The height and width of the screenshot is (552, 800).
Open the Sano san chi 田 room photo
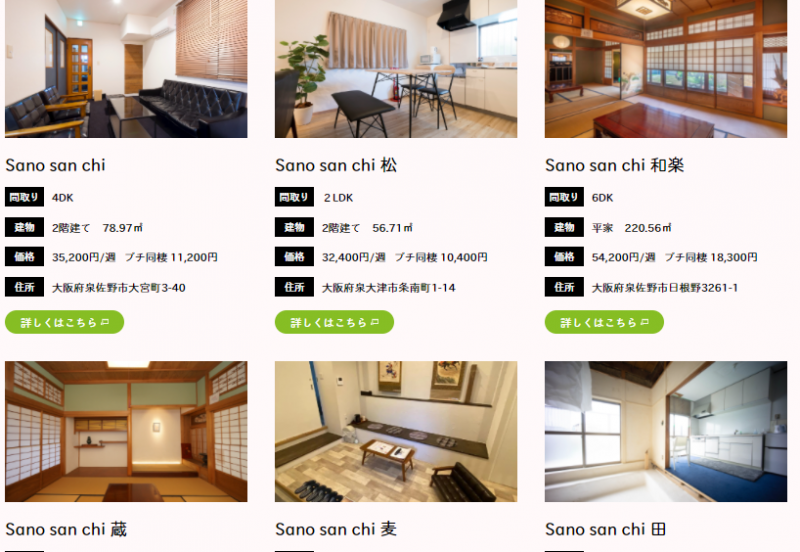(x=666, y=432)
